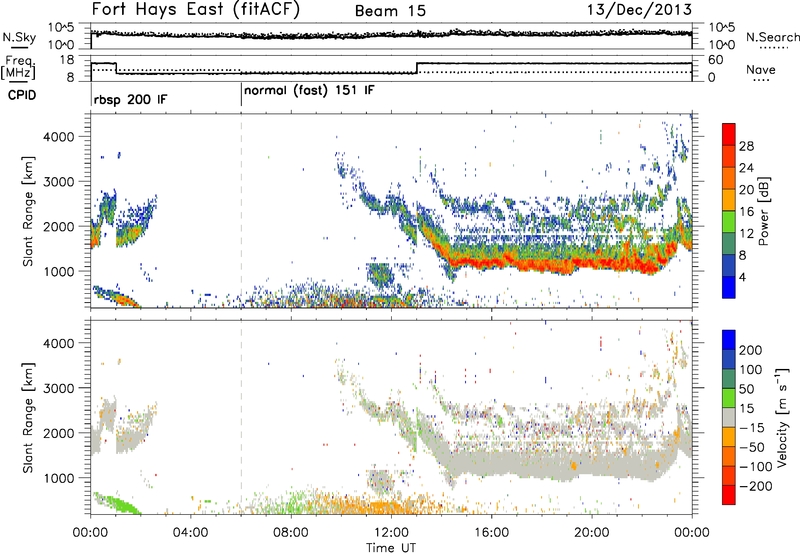The image size is (800, 554).
Task: Click the "Power [dB]" color bar title
Action: click(x=764, y=211)
